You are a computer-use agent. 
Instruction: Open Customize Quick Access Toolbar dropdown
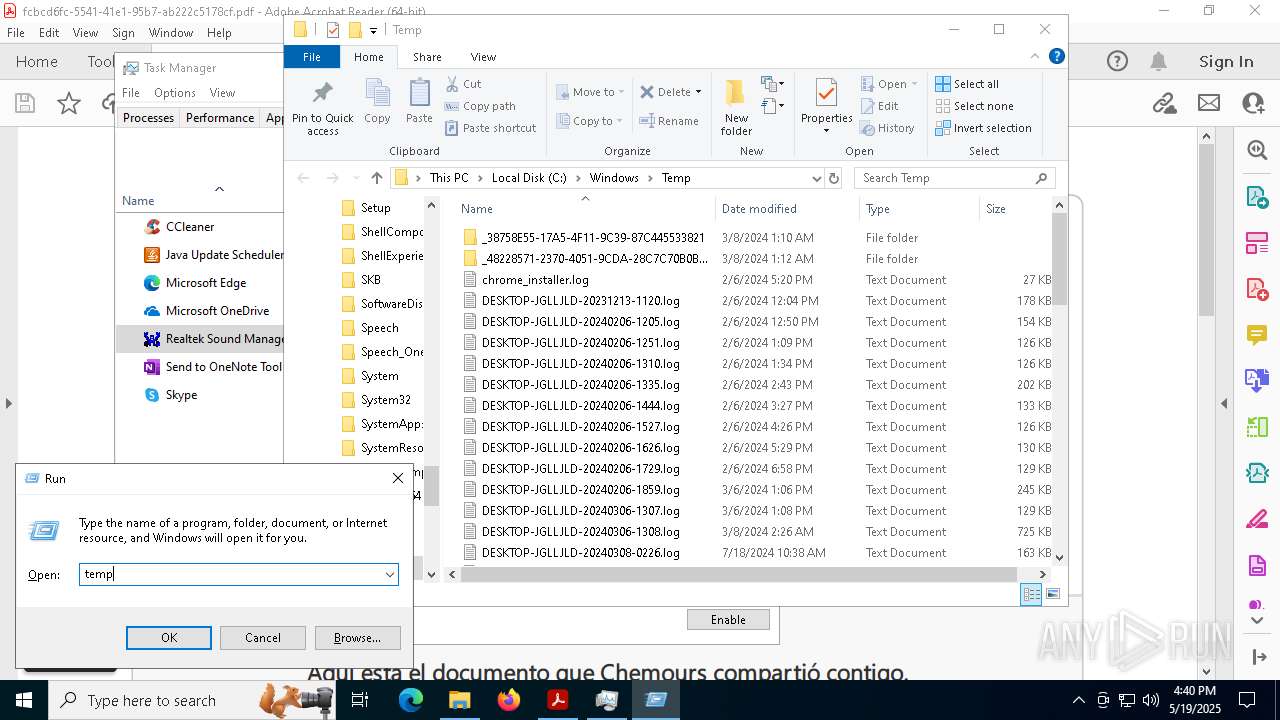click(373, 31)
